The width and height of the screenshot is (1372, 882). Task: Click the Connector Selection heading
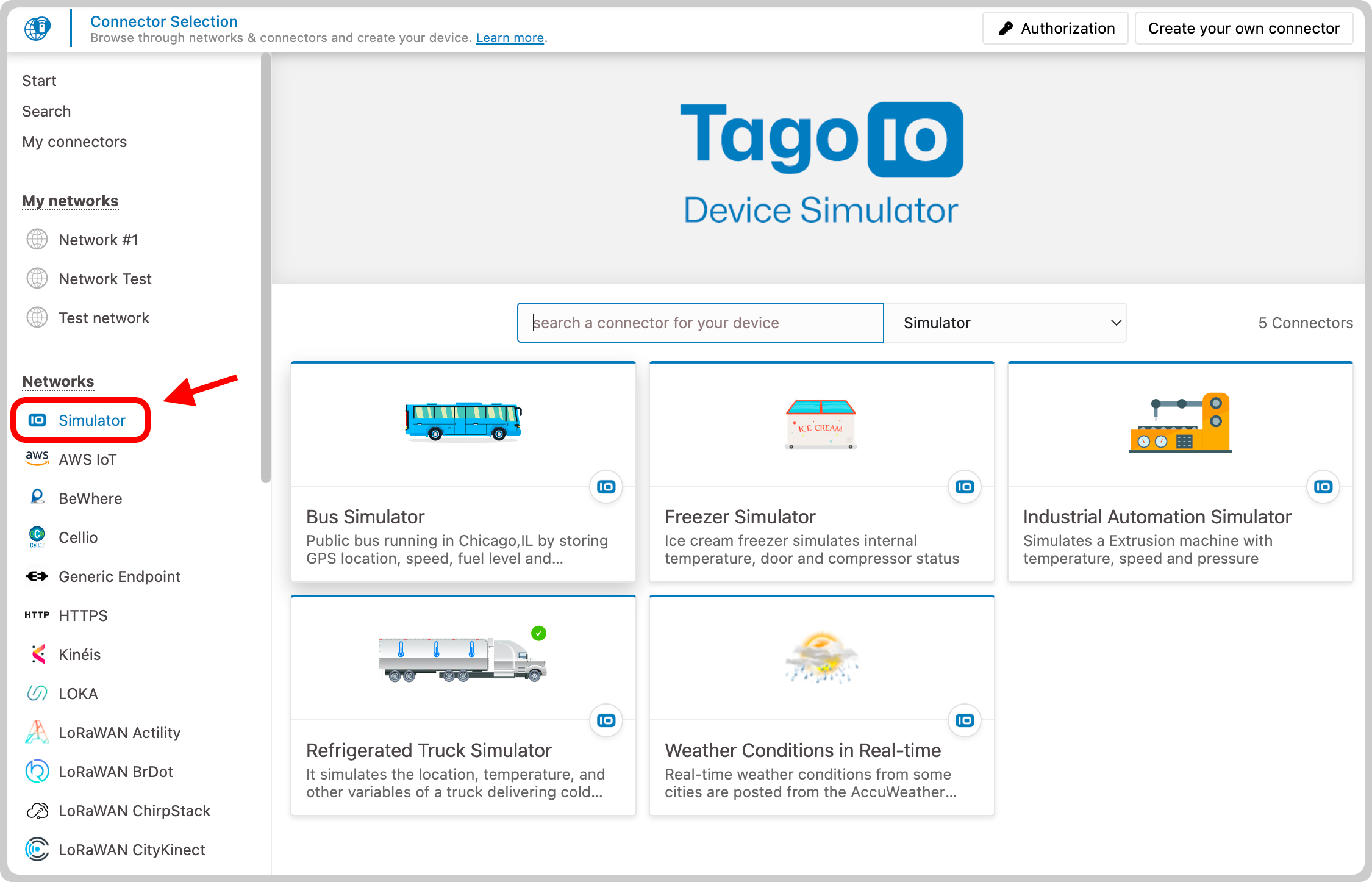tap(164, 21)
